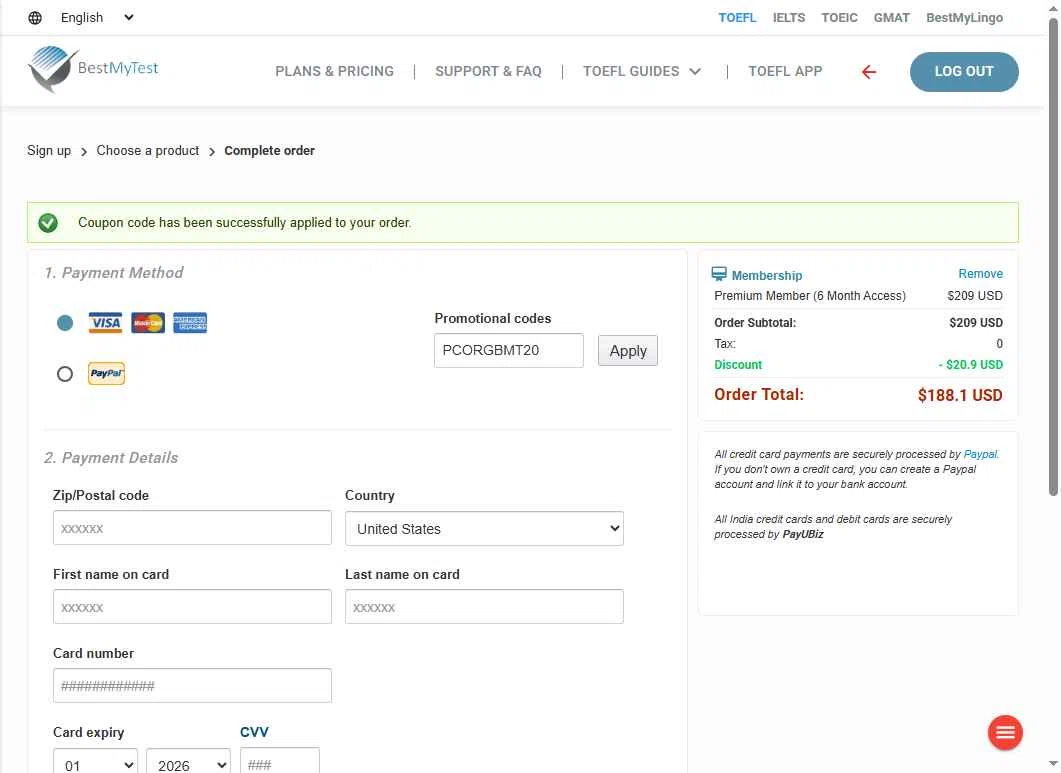Screen dimensions: 1061x773
Task: Go to Sign up breadcrumb
Action: point(49,150)
